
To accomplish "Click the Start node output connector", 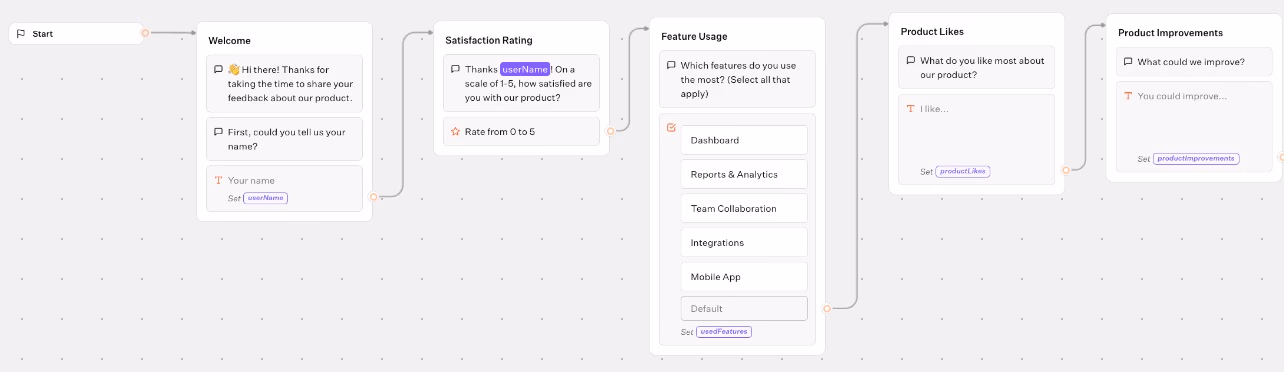I will coord(145,33).
